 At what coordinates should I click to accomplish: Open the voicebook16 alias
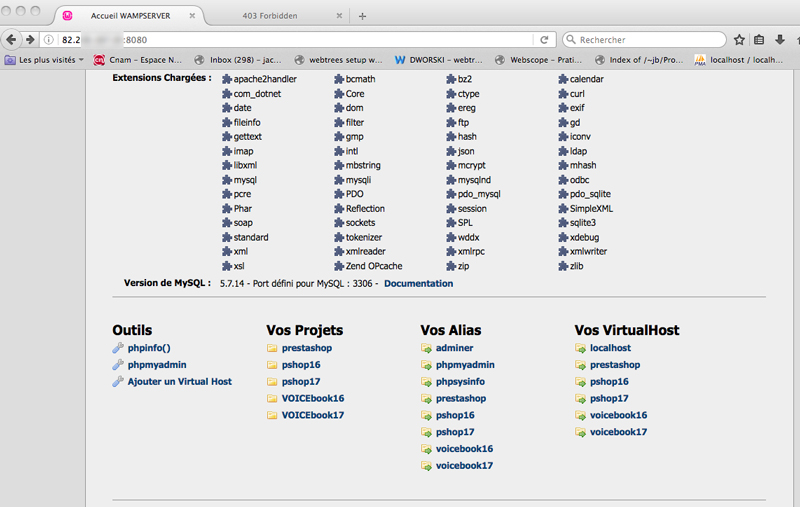(x=464, y=449)
